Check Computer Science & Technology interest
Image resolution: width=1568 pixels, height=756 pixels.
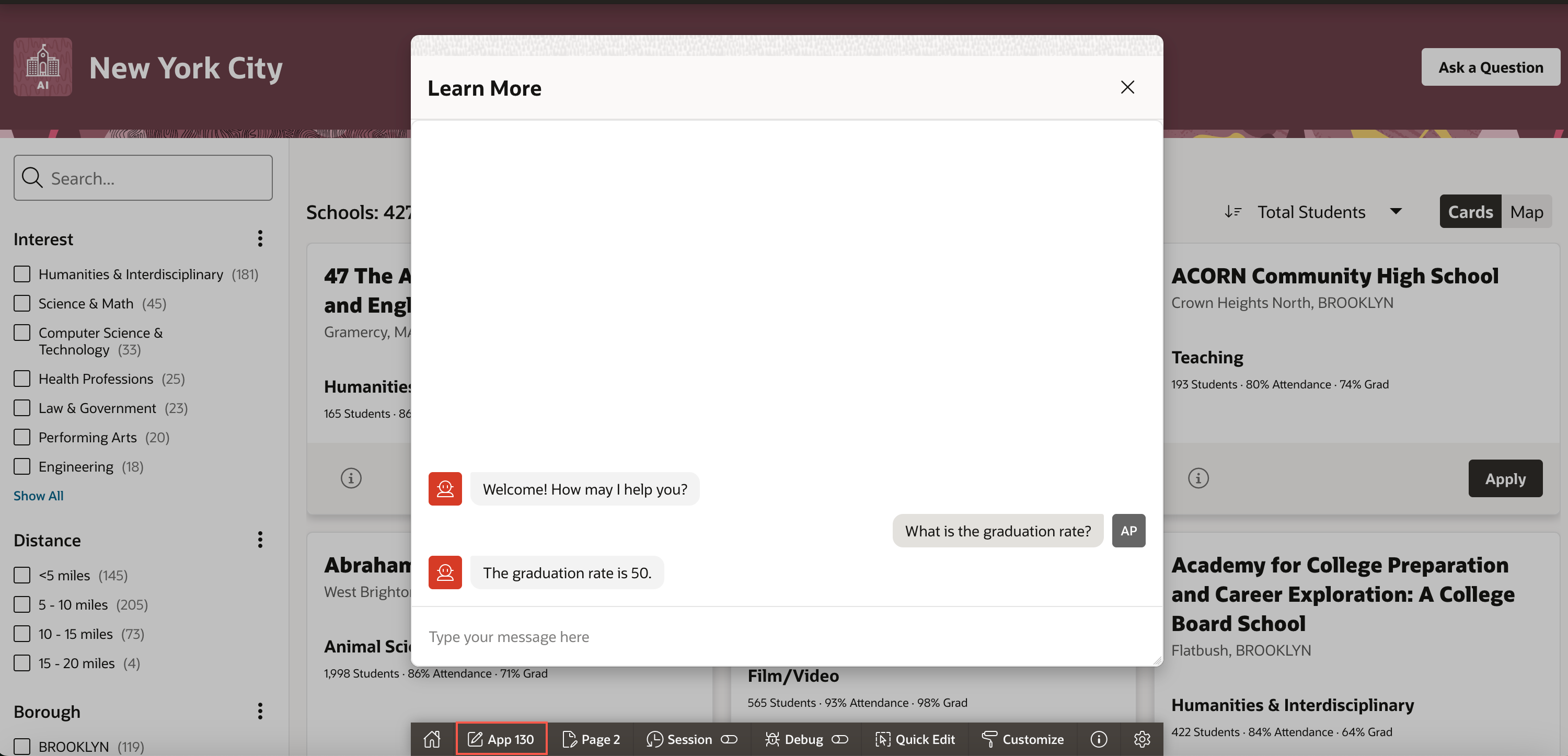coord(22,333)
